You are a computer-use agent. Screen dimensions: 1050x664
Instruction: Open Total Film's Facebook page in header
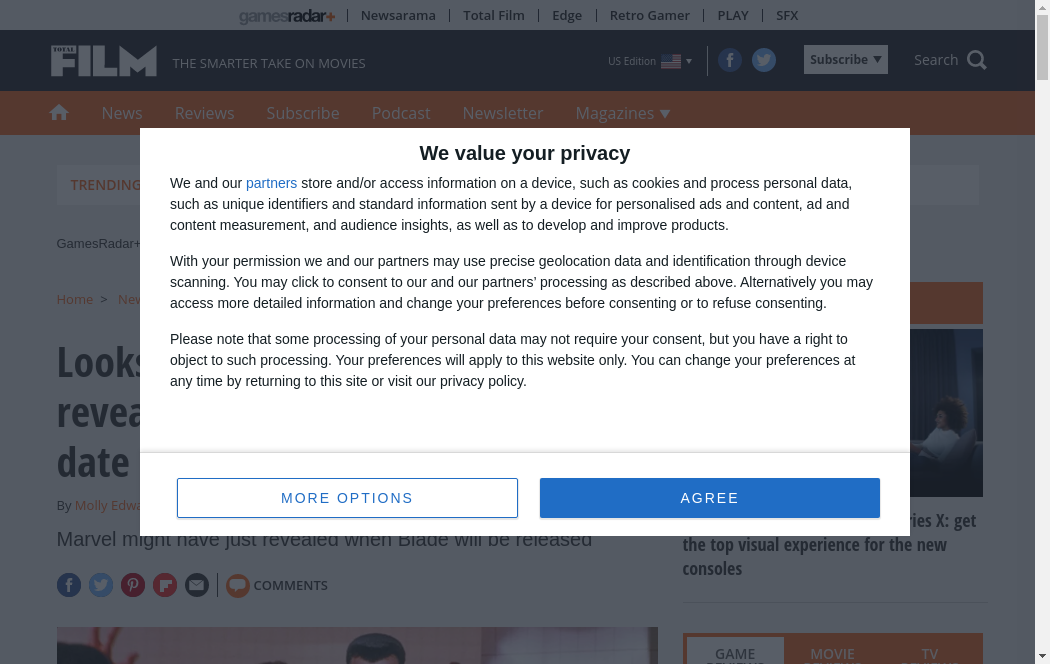point(730,61)
